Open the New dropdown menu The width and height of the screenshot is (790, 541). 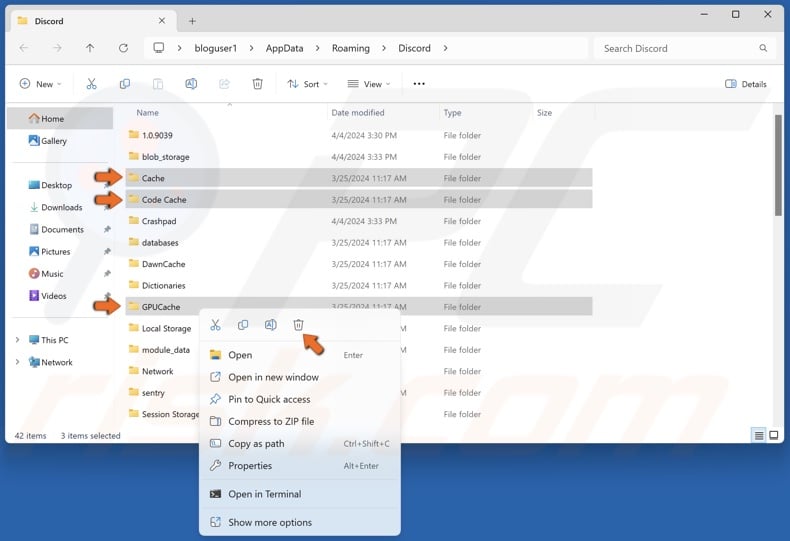click(x=40, y=84)
